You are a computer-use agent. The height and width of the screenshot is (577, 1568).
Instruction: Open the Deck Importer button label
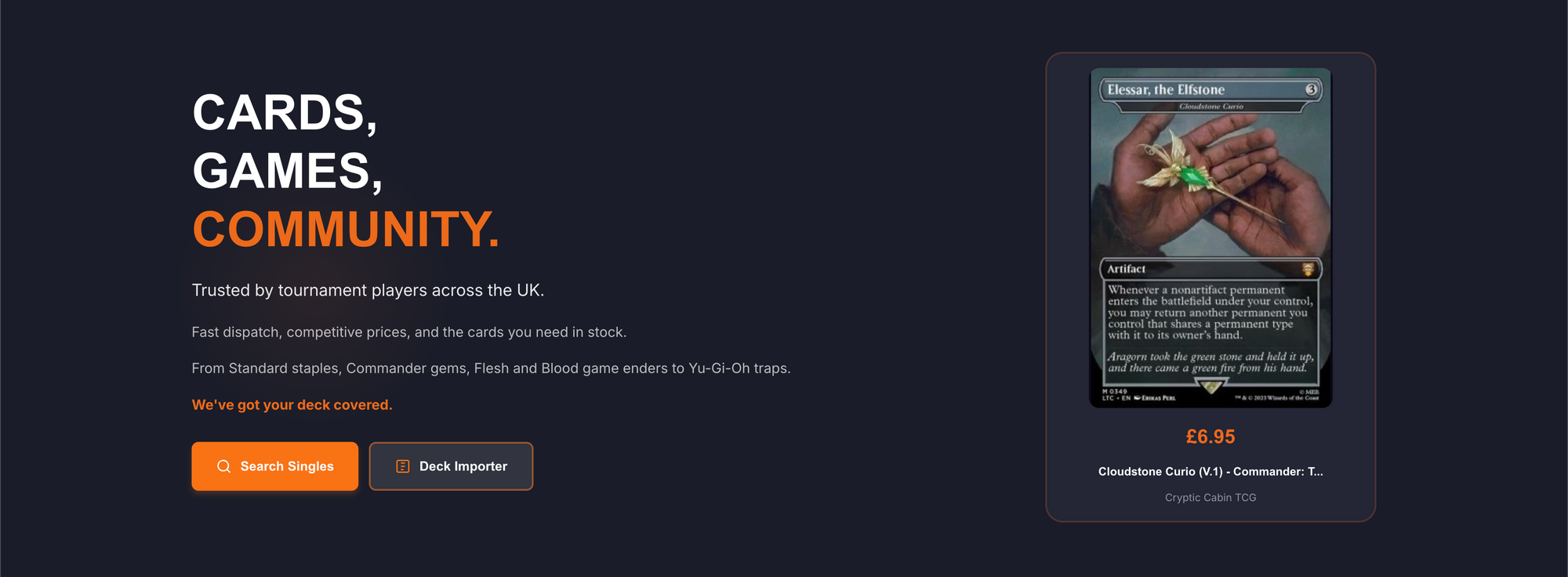click(x=463, y=466)
